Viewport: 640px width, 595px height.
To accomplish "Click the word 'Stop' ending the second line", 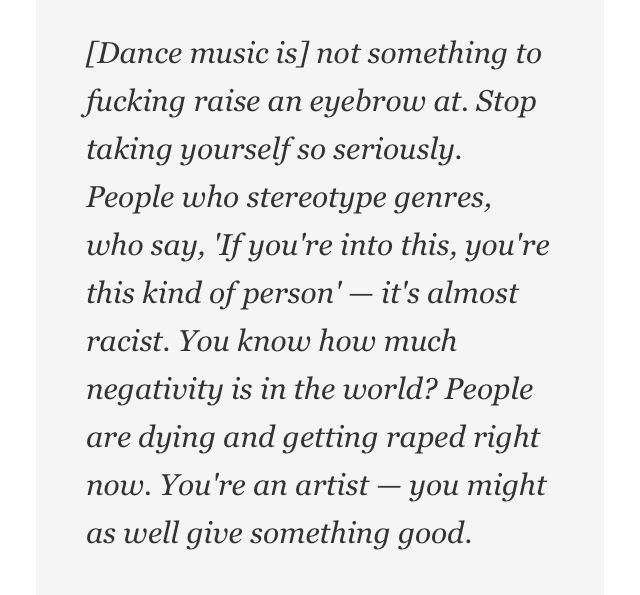I will 505,101.
